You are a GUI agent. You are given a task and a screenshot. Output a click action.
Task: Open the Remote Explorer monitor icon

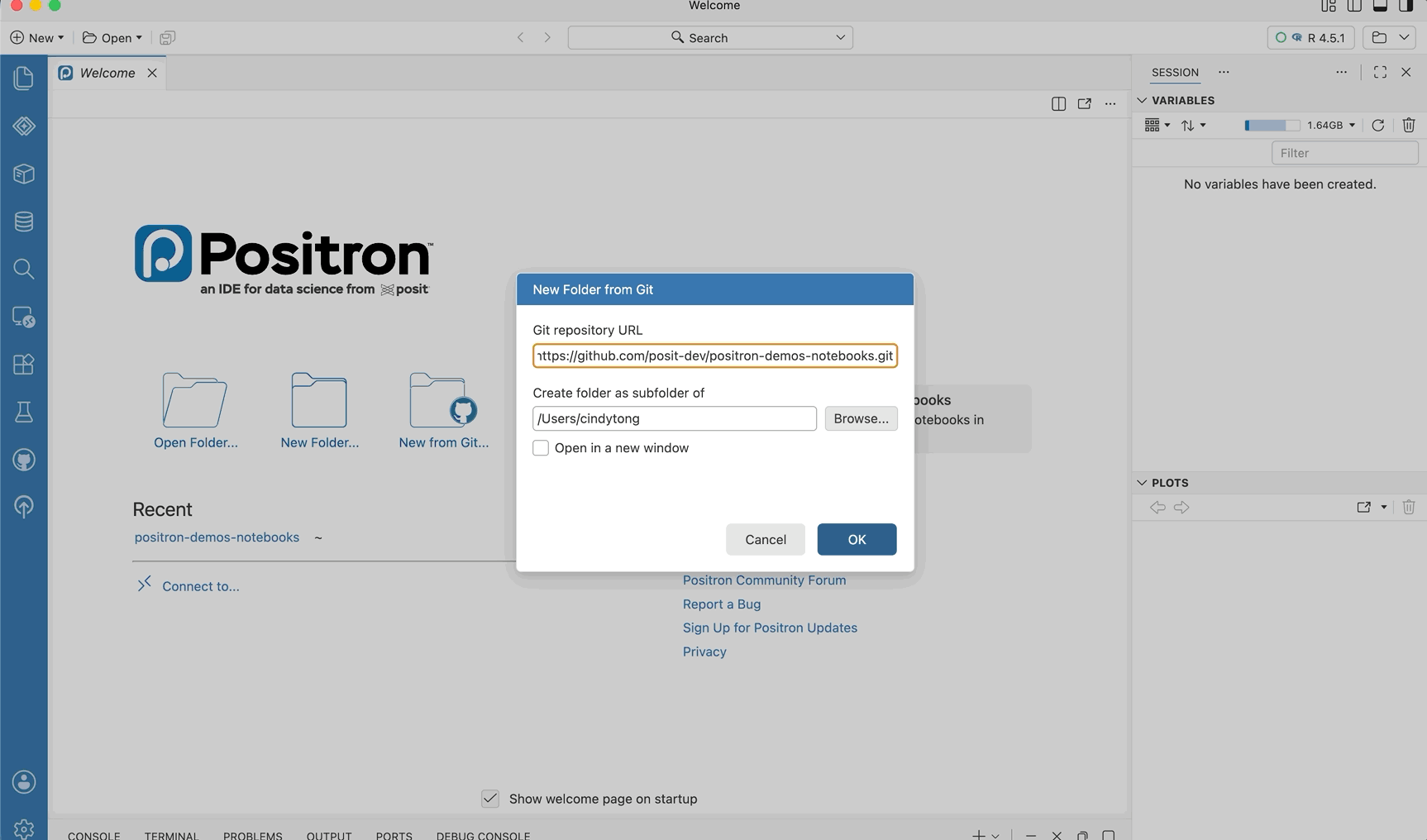tap(24, 317)
